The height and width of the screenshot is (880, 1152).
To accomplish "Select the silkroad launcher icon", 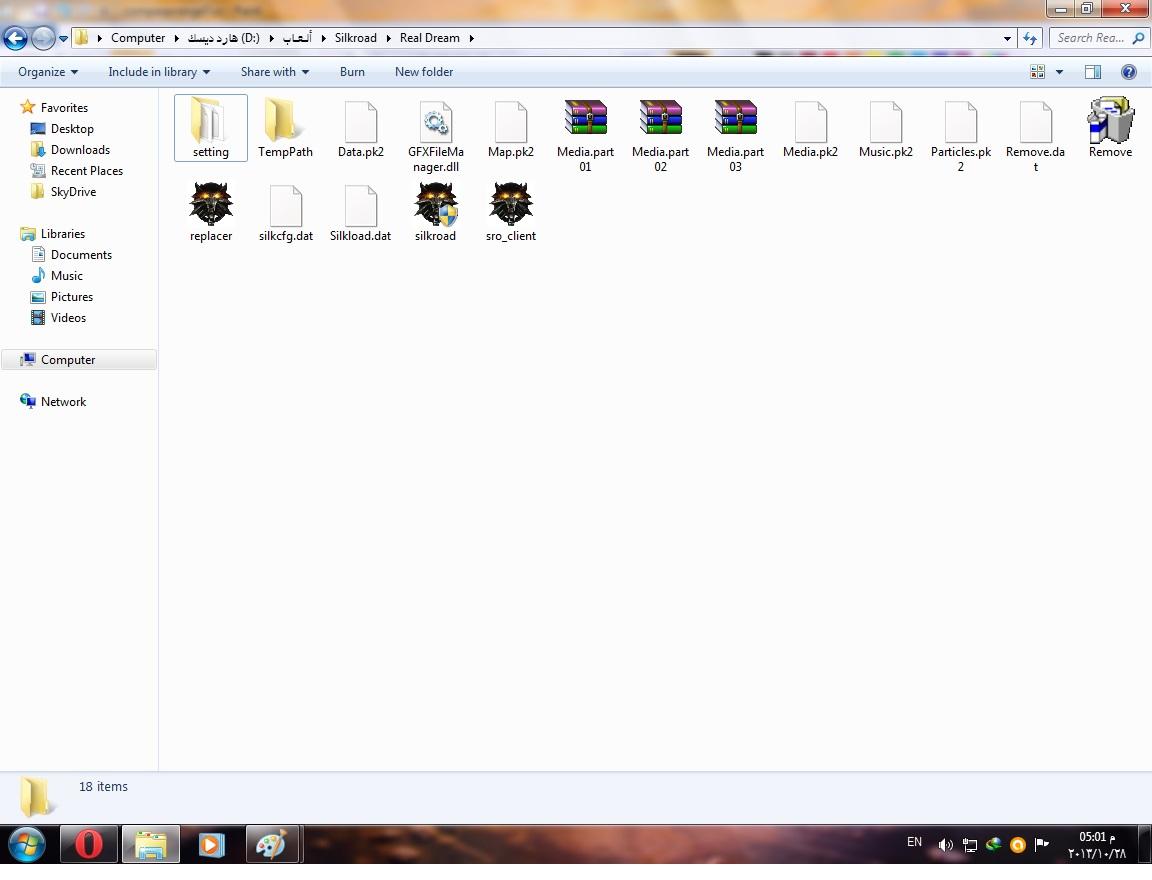I will [436, 203].
